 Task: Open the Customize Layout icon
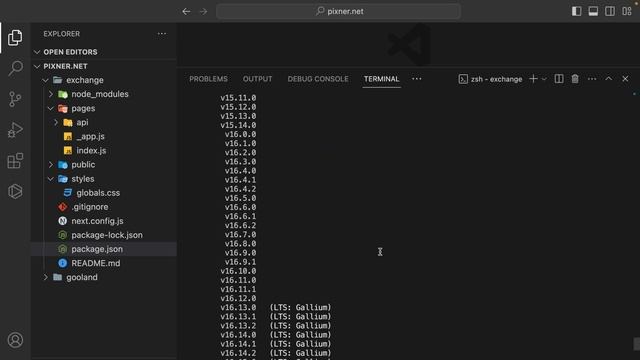pos(627,11)
